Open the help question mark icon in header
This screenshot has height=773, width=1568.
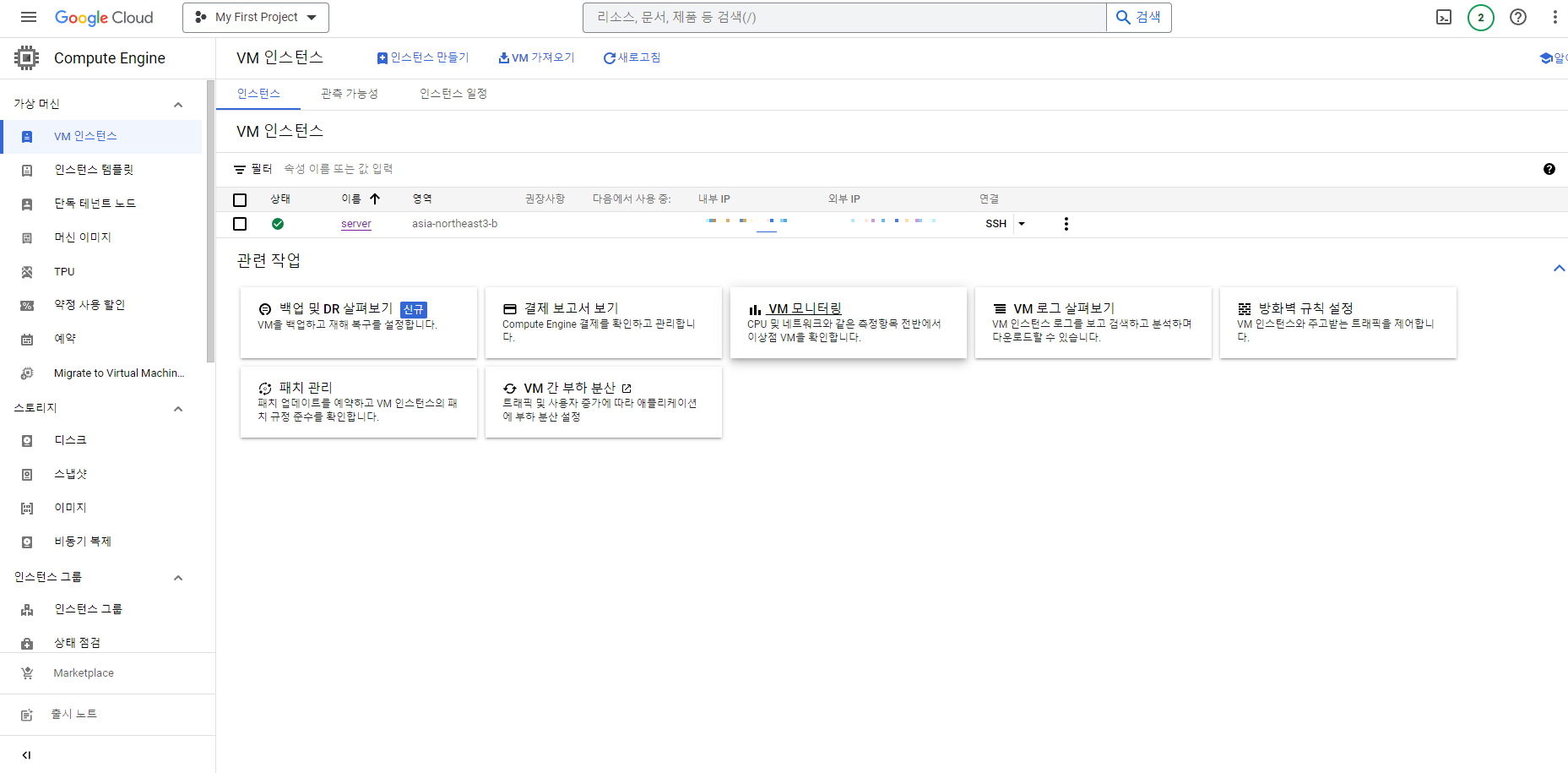tap(1518, 17)
